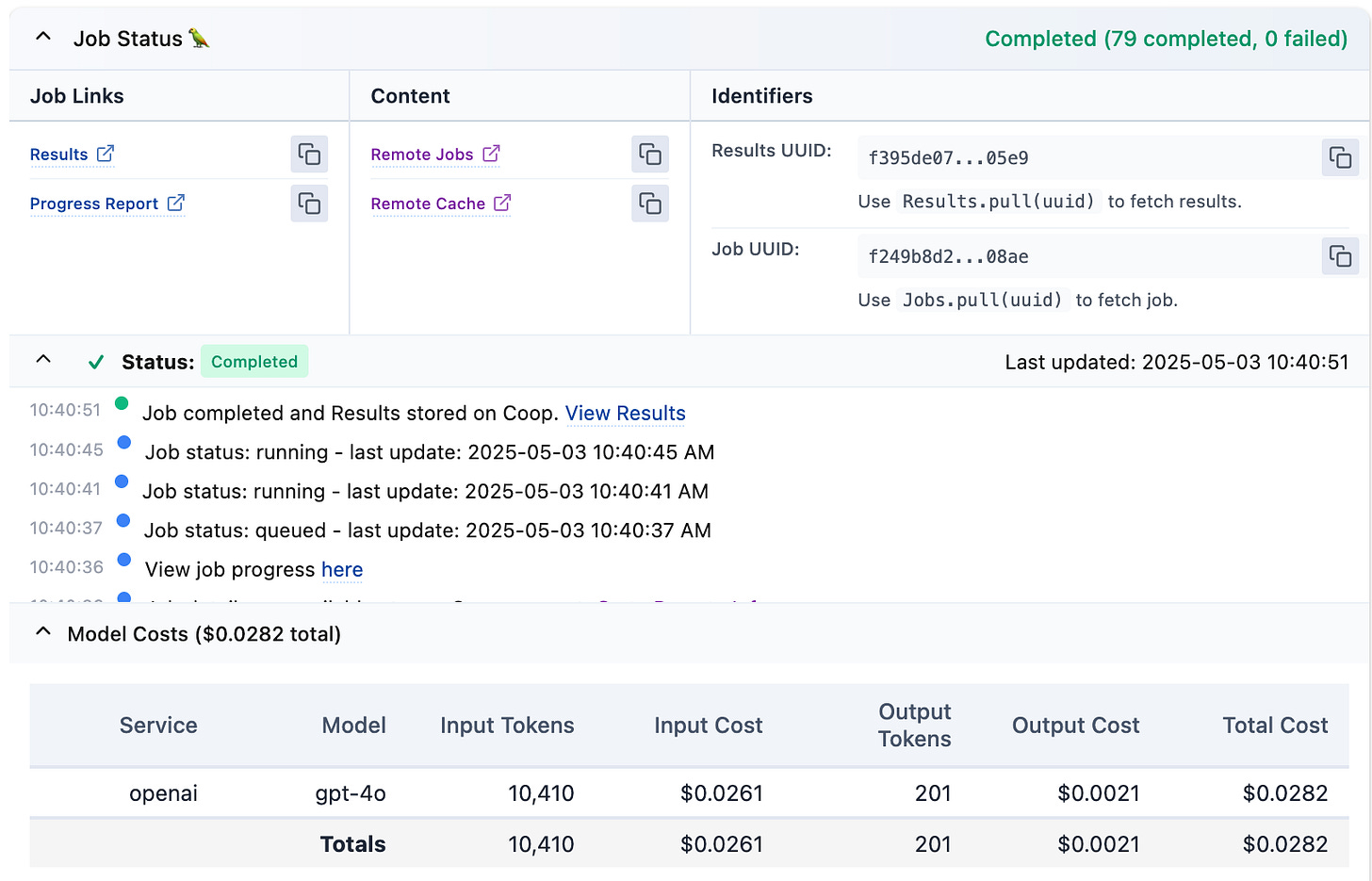Viewport: 1372px width, 881px height.
Task: Open job progress via the 'here' link
Action: point(342,570)
